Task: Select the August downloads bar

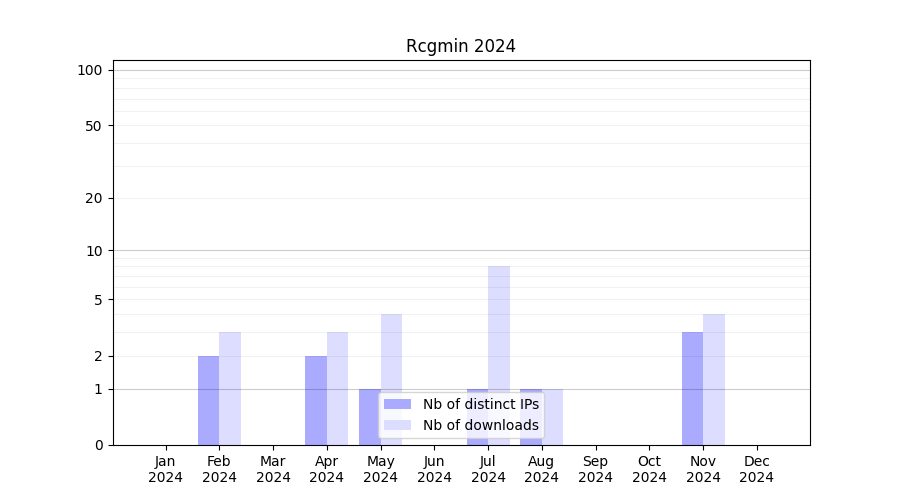Action: click(x=553, y=416)
